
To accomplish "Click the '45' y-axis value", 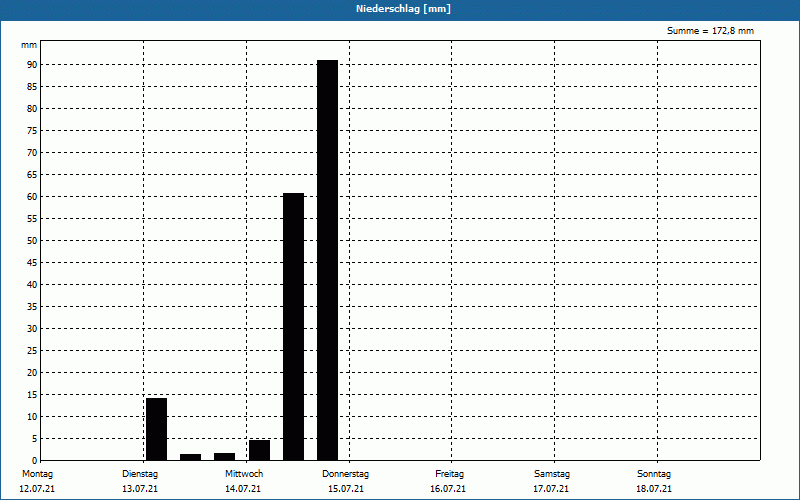I will 32,263.
